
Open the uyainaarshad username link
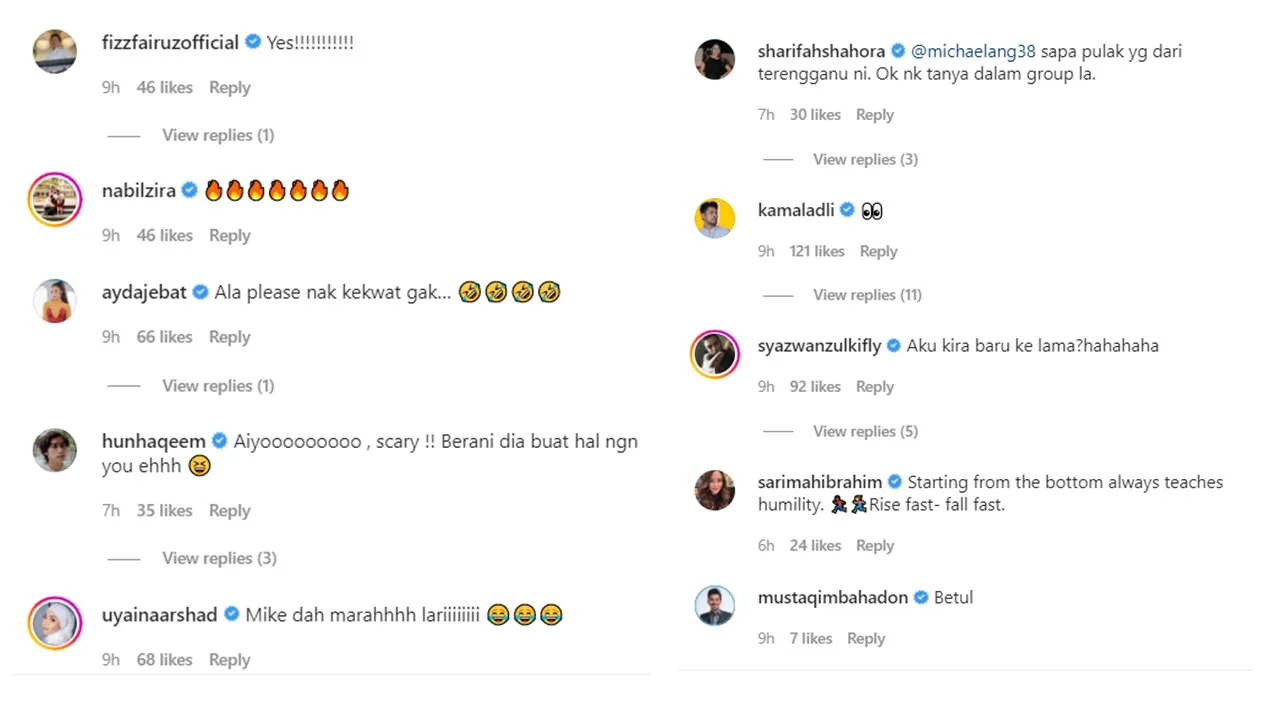(x=159, y=615)
